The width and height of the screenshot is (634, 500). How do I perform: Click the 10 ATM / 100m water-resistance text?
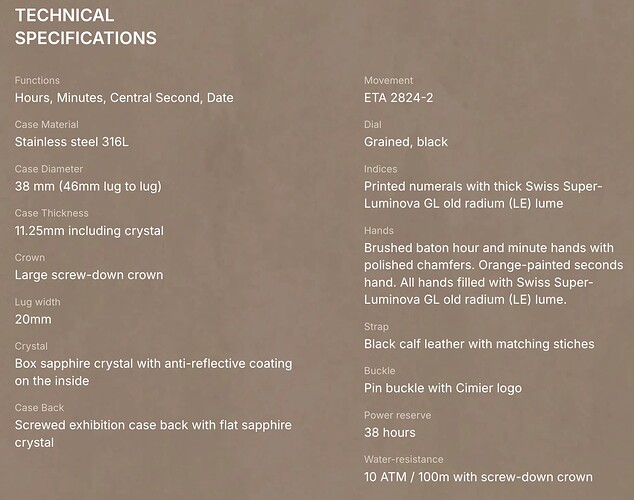[x=478, y=477]
